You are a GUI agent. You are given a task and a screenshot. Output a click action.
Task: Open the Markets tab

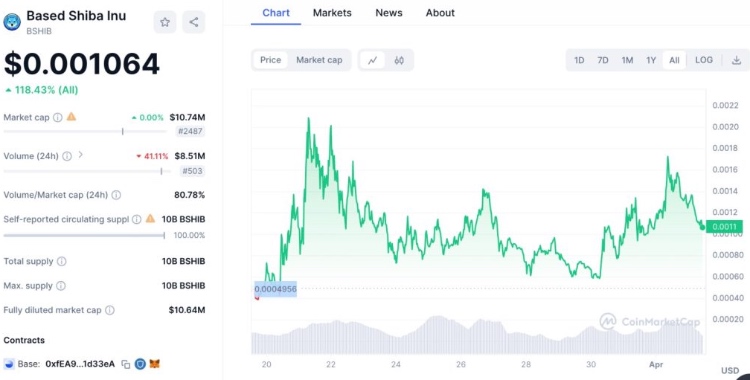[332, 13]
